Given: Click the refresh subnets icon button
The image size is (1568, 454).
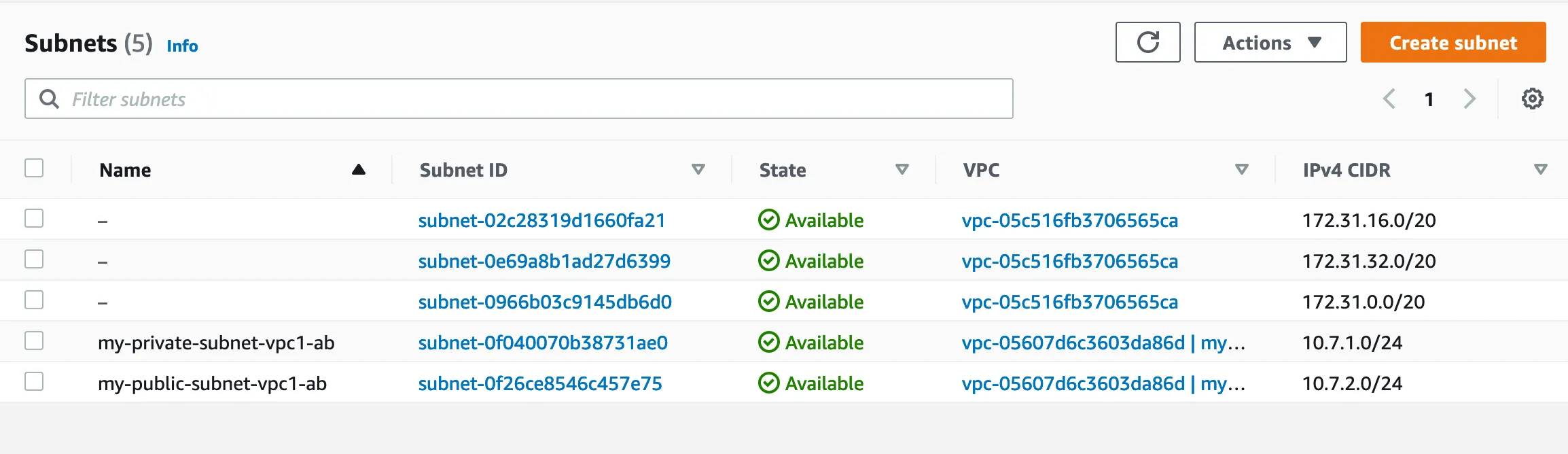Looking at the screenshot, I should (x=1147, y=42).
